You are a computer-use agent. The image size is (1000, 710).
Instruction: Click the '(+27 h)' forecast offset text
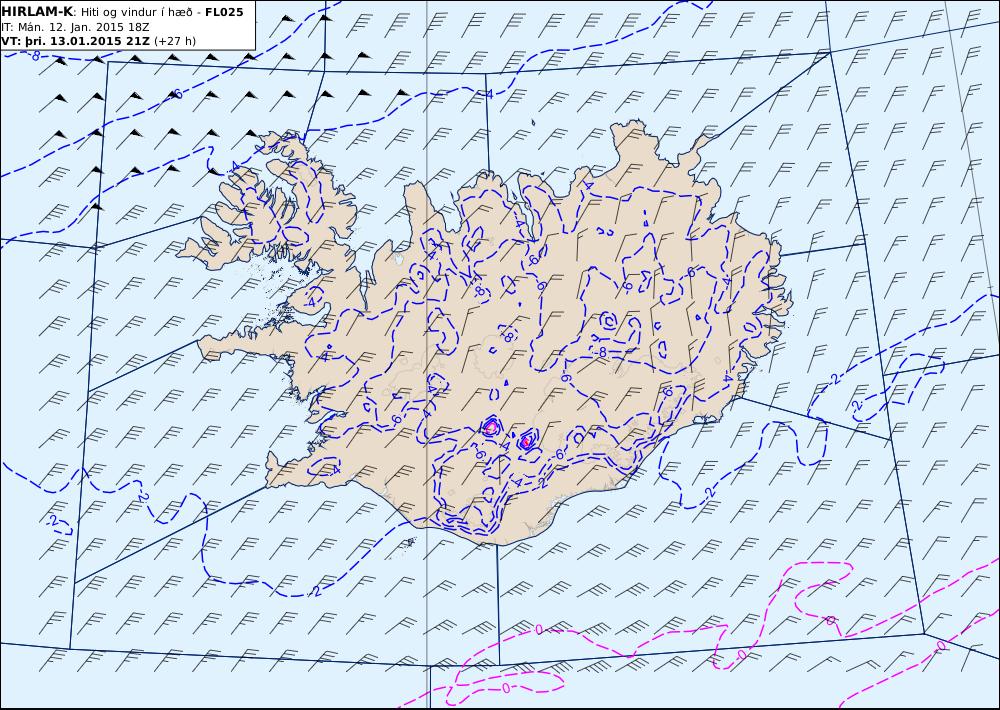tap(175, 41)
